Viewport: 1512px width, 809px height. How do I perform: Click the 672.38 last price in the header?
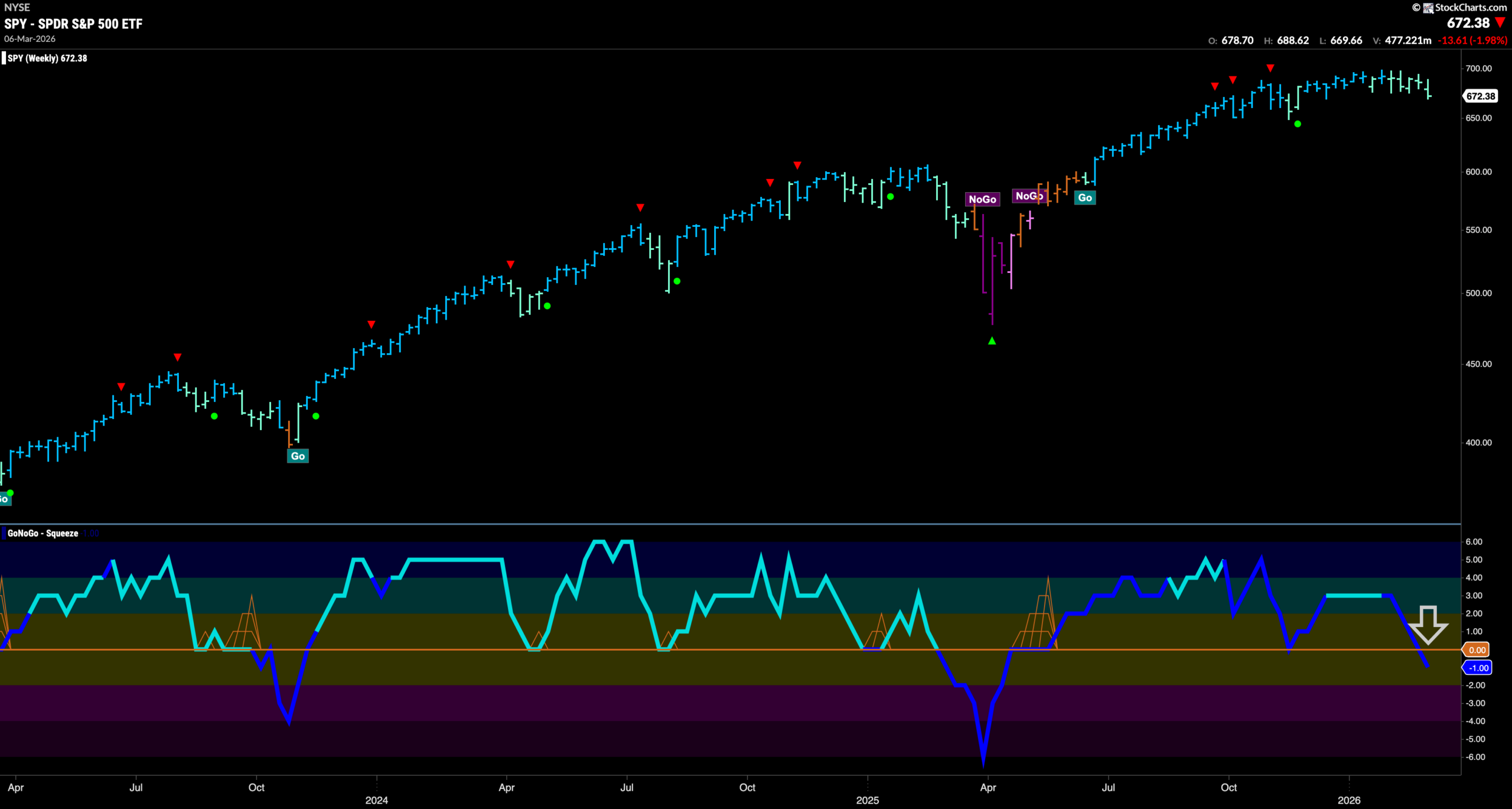[1468, 23]
